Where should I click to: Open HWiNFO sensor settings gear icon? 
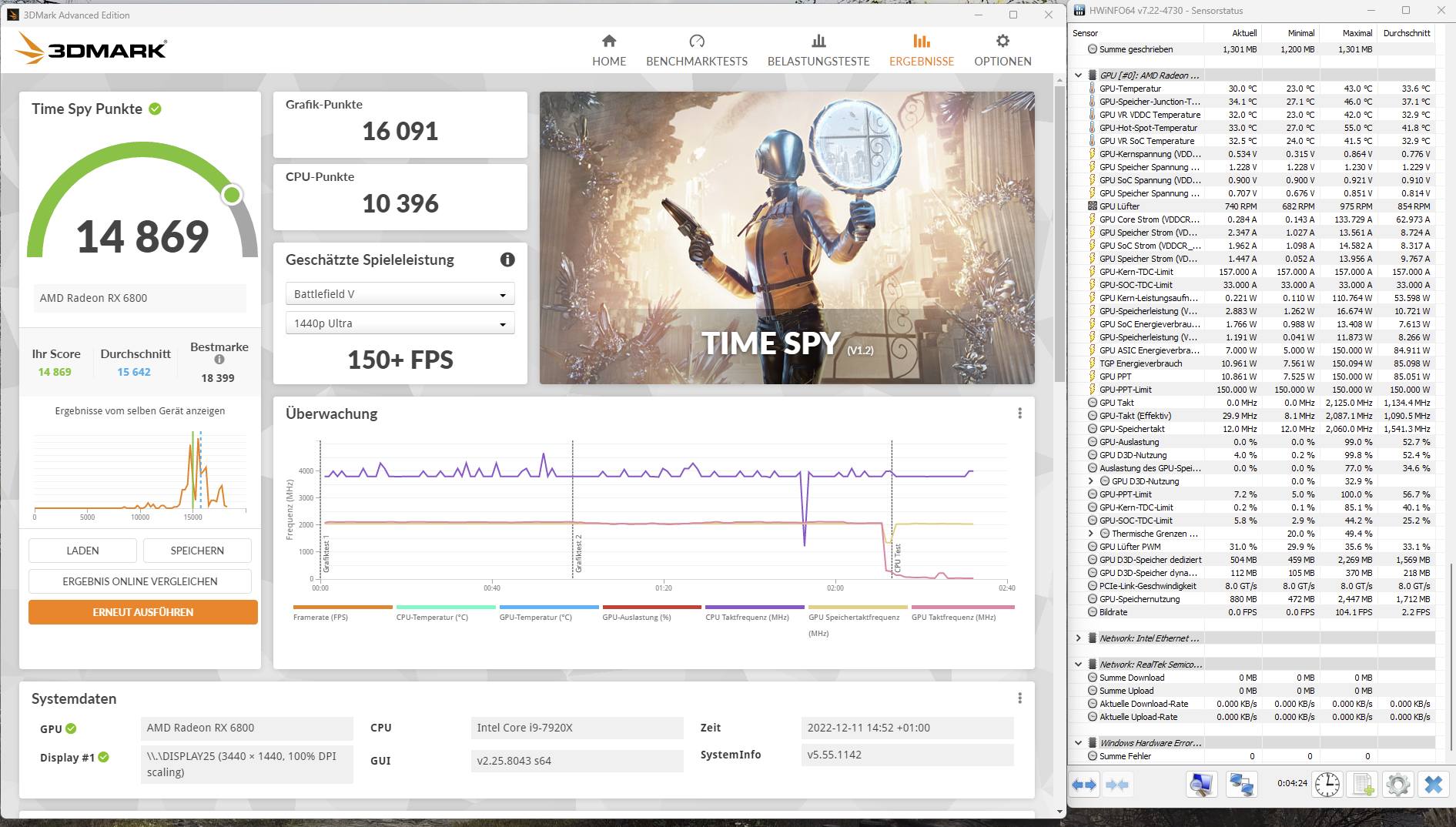1398,785
